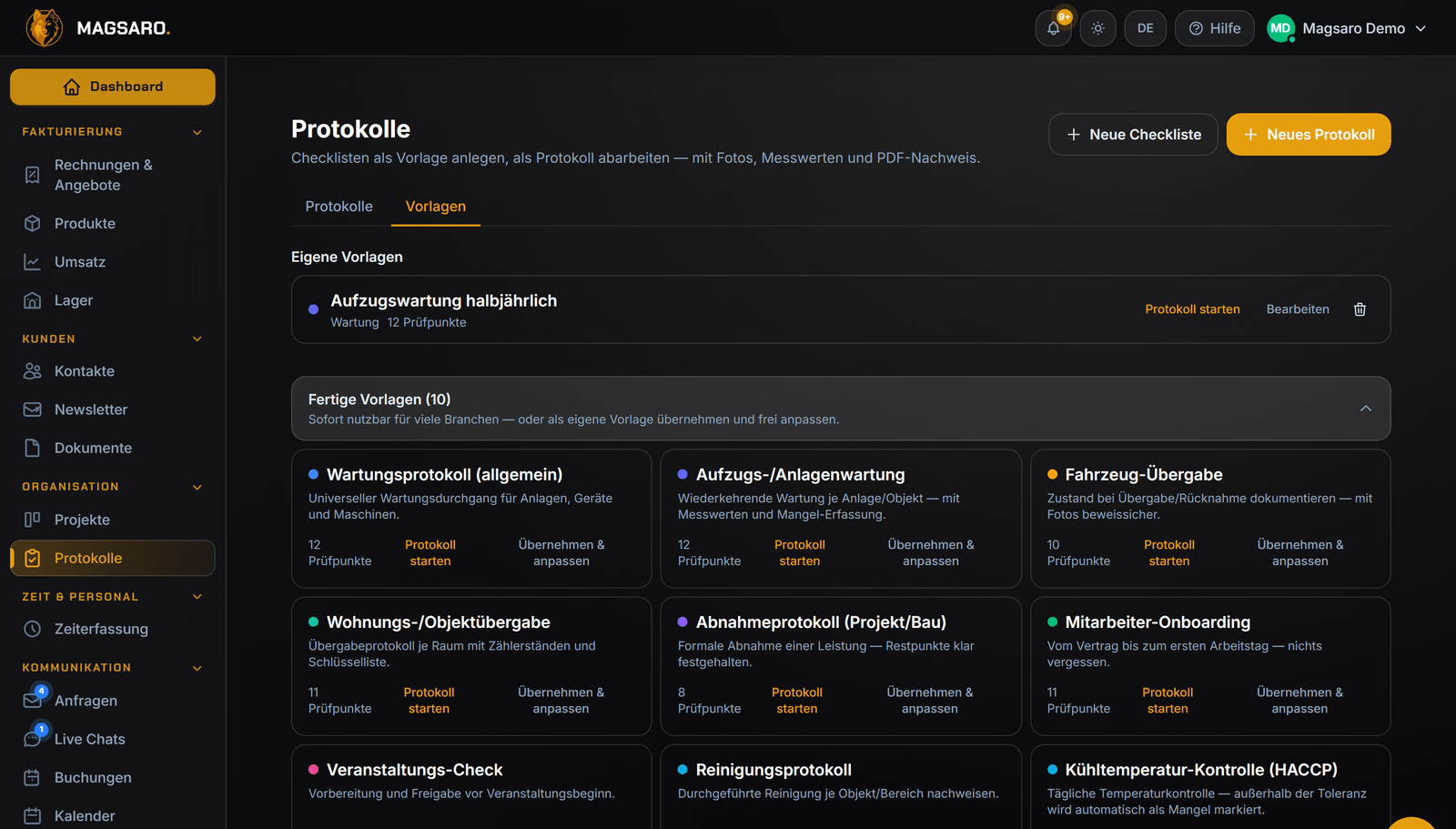This screenshot has width=1456, height=829.
Task: Switch language with DE button
Action: 1146,28
